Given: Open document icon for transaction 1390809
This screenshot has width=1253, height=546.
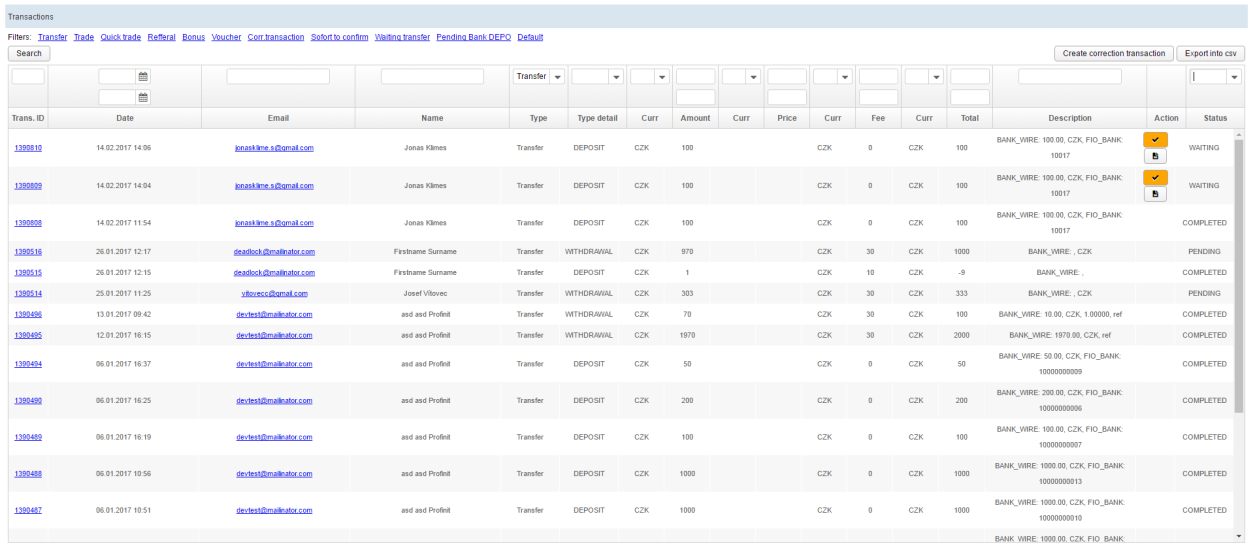Looking at the screenshot, I should (x=1154, y=193).
